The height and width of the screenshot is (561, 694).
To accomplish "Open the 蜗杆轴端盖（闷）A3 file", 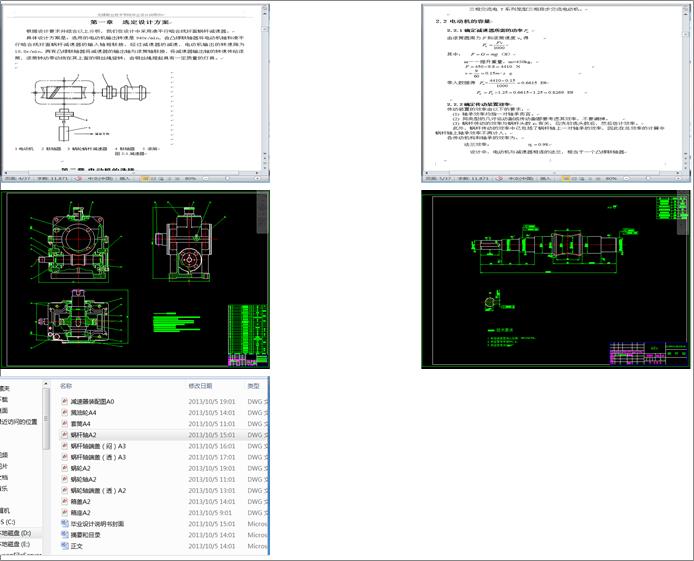I will (x=98, y=446).
